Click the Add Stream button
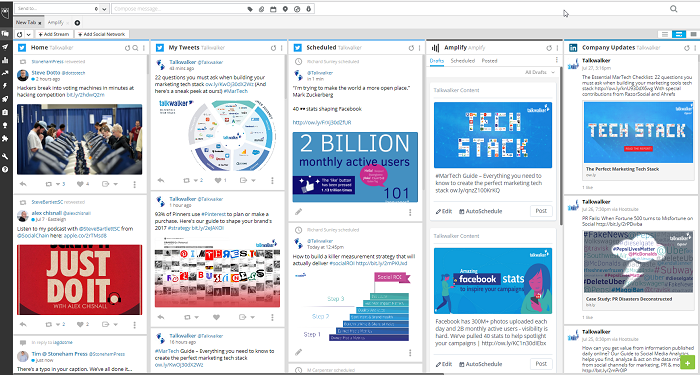 (x=54, y=34)
